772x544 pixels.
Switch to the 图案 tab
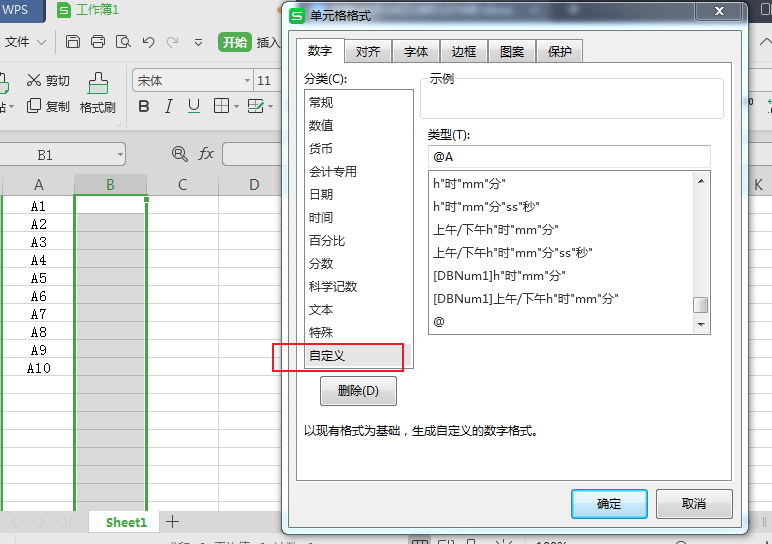pyautogui.click(x=512, y=52)
